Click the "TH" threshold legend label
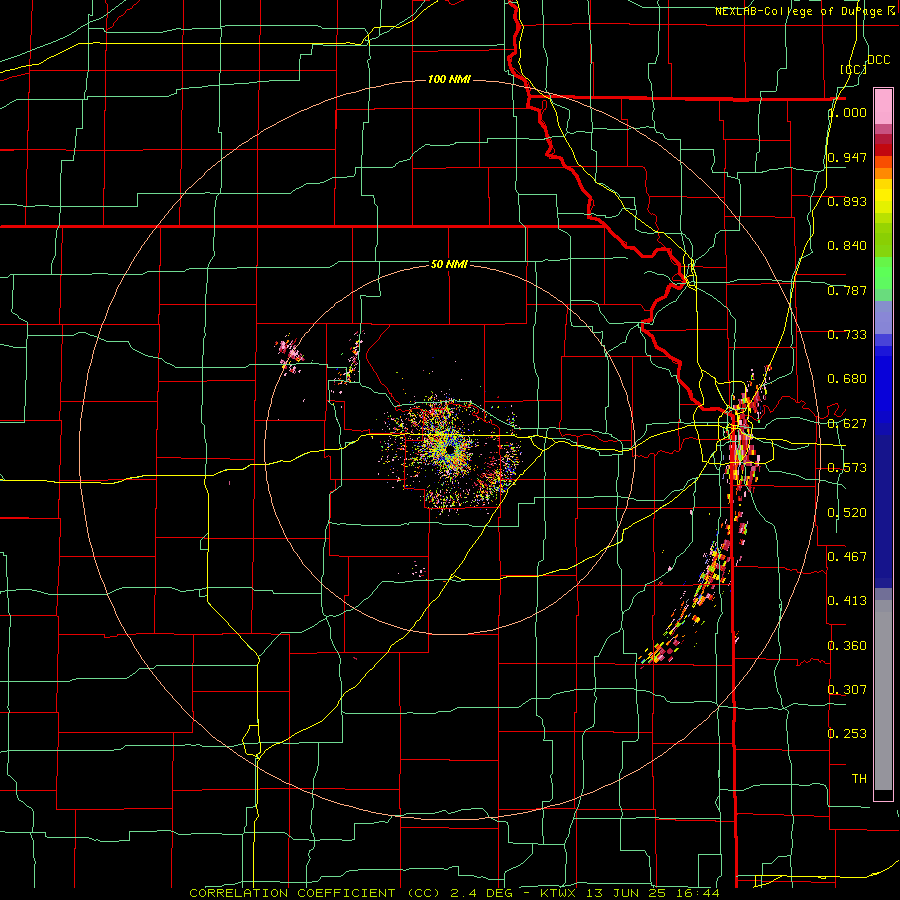The height and width of the screenshot is (900, 900). pos(859,779)
